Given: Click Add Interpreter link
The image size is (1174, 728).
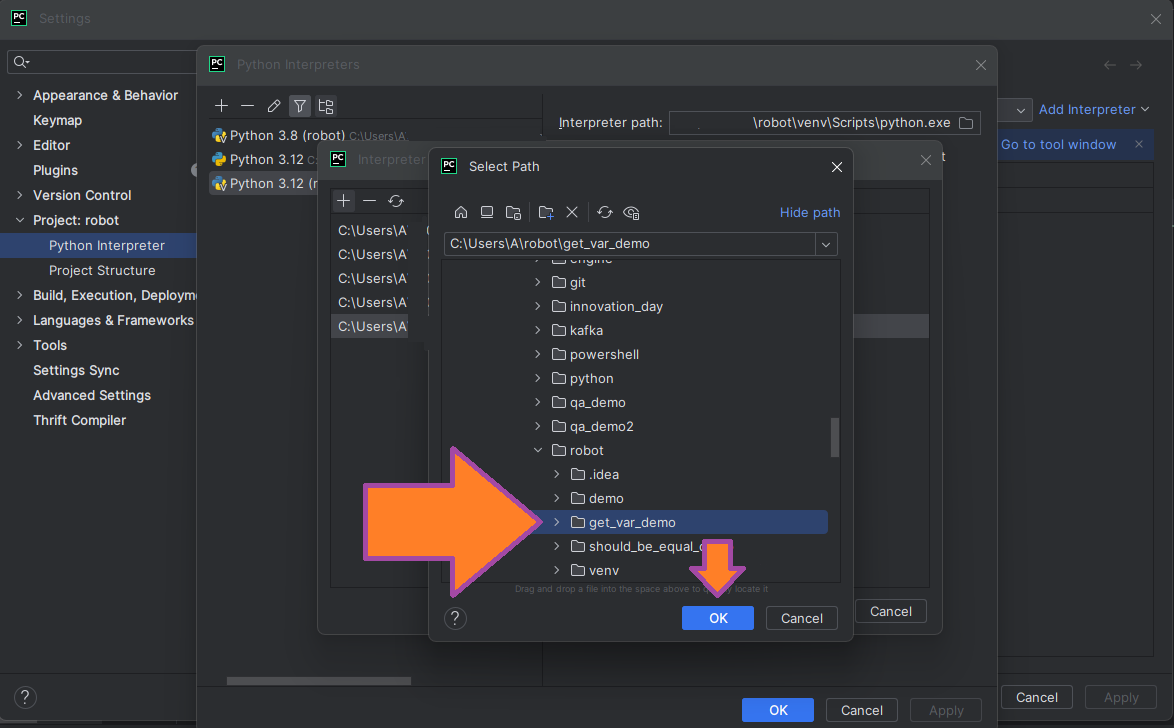Looking at the screenshot, I should coord(1094,109).
